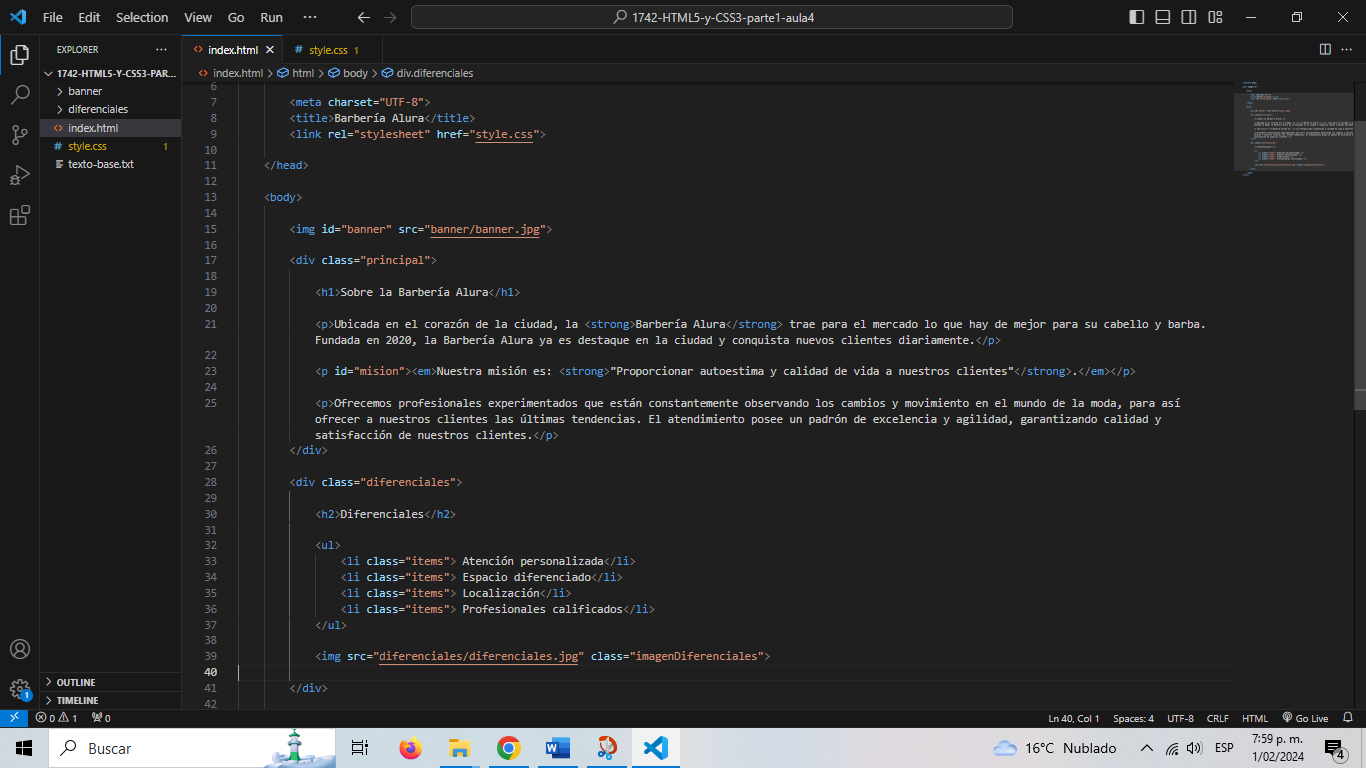The height and width of the screenshot is (768, 1366).
Task: Open Customize Layout icon
Action: coord(1215,17)
